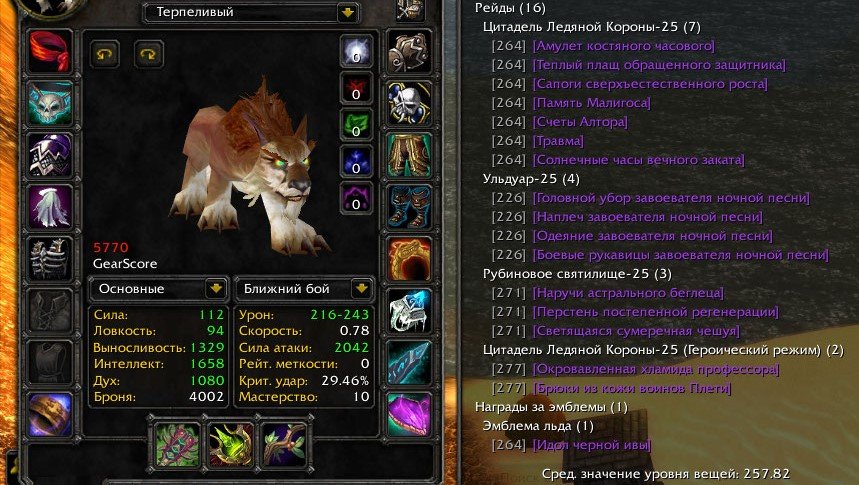The height and width of the screenshot is (485, 859).
Task: Open item link Амулет костяного часового
Action: tap(623, 45)
